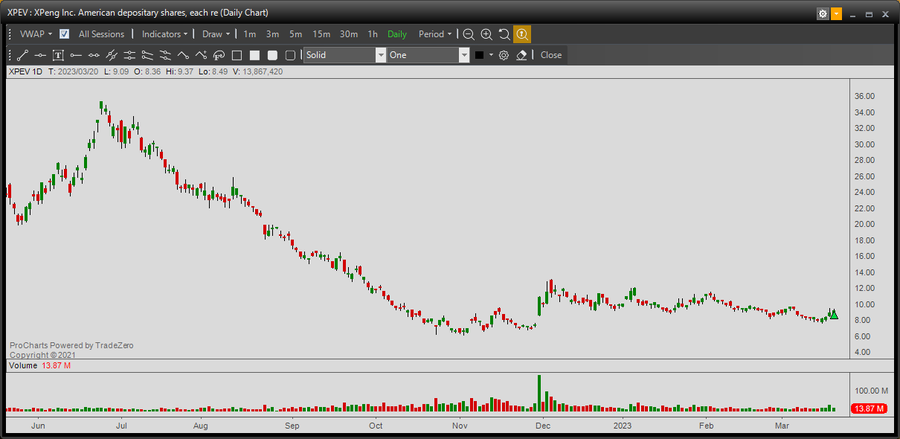The height and width of the screenshot is (439, 900).
Task: Click the Close button on drawing toolbar
Action: pyautogui.click(x=551, y=55)
